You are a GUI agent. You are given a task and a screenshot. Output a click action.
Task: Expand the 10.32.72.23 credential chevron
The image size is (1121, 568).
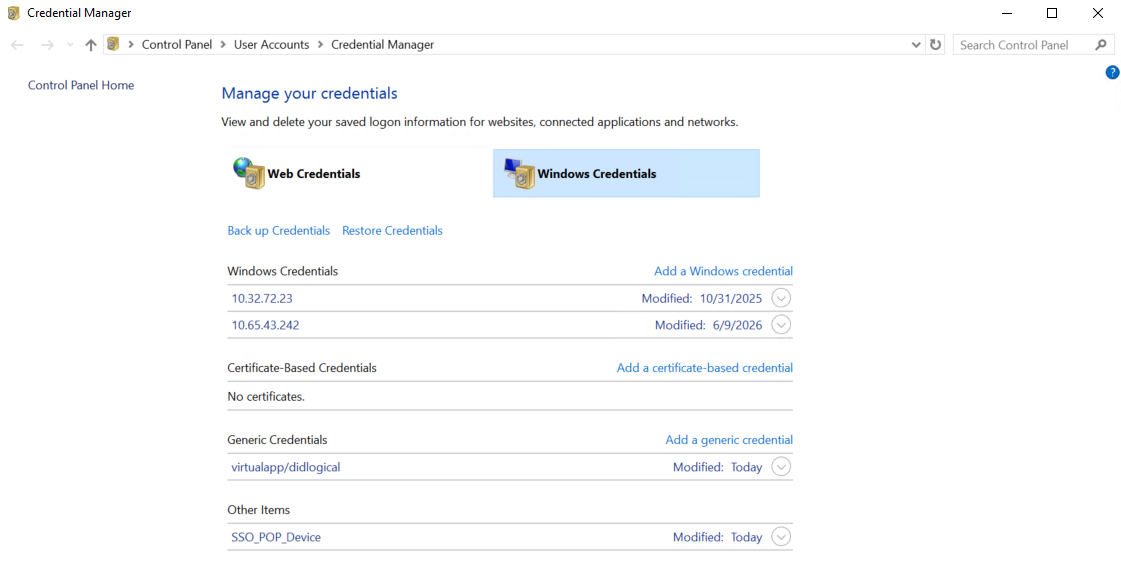click(781, 298)
